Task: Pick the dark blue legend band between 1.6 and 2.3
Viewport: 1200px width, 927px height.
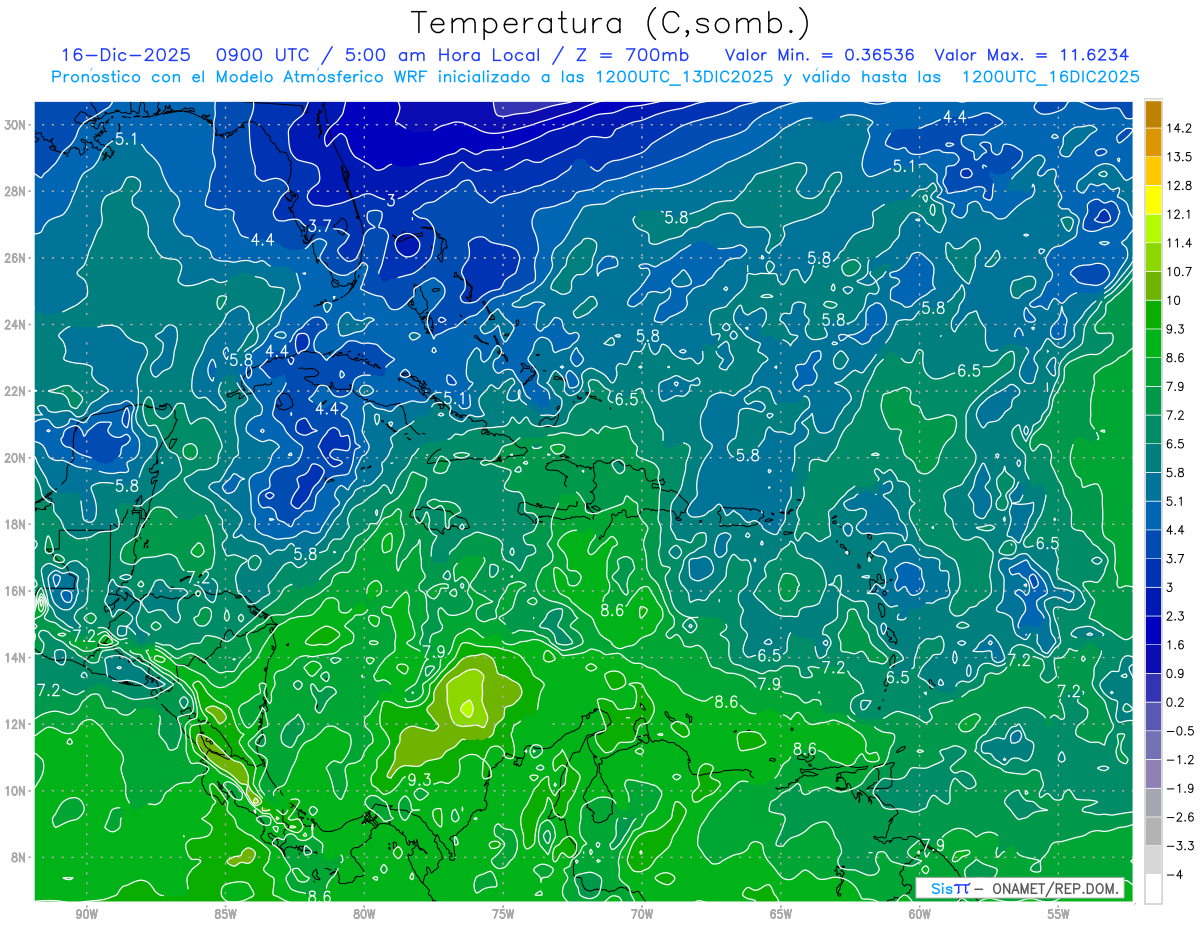Action: pos(1153,630)
